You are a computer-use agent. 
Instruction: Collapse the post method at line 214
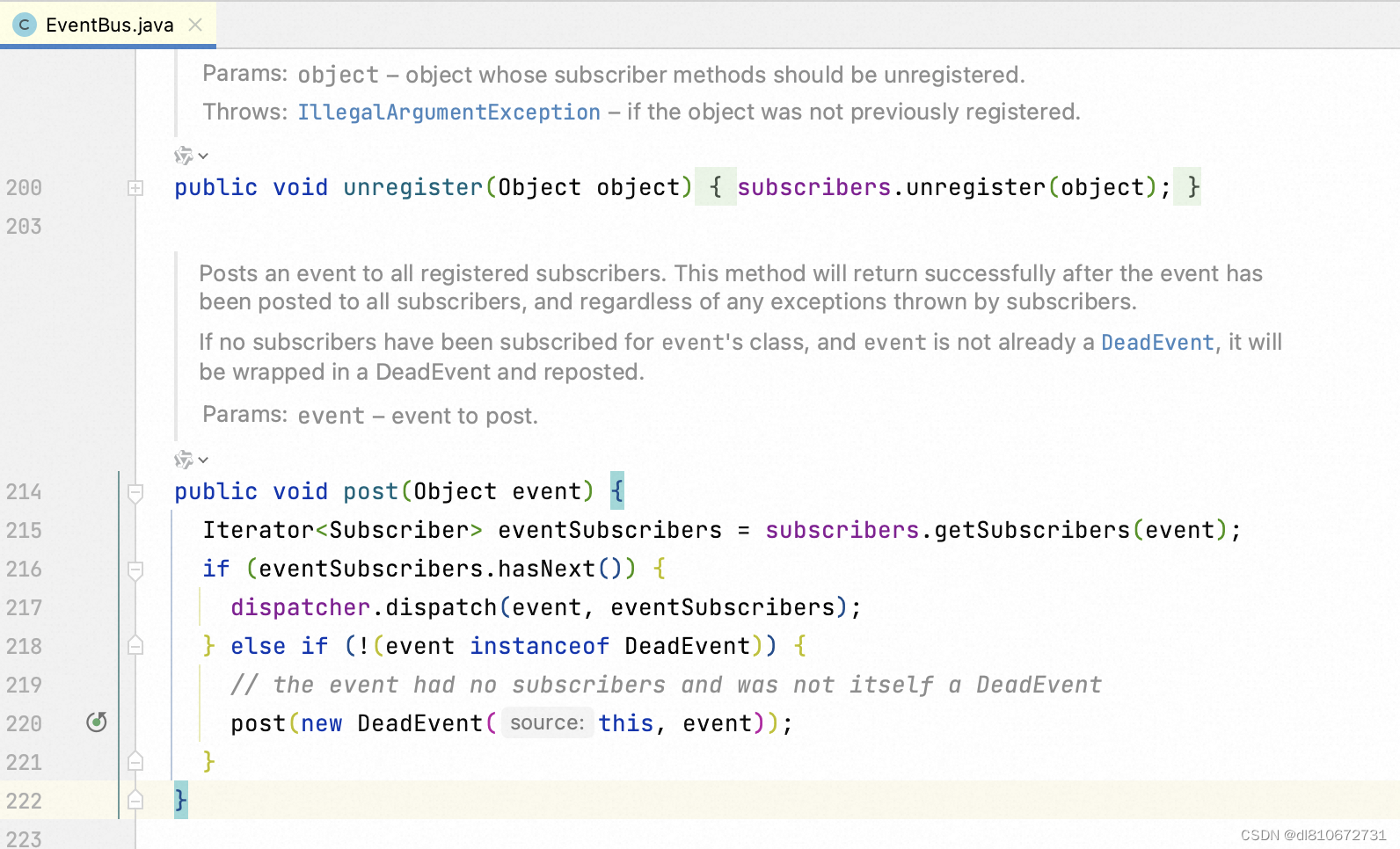(x=135, y=492)
